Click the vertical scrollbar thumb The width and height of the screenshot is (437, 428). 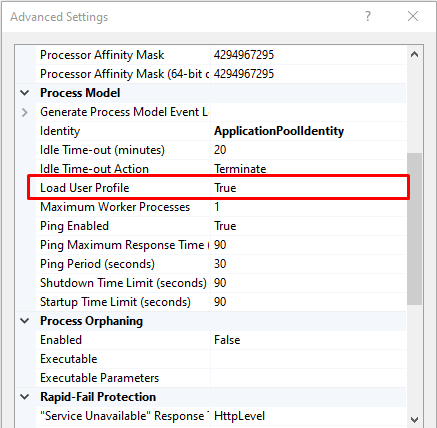[x=414, y=229]
